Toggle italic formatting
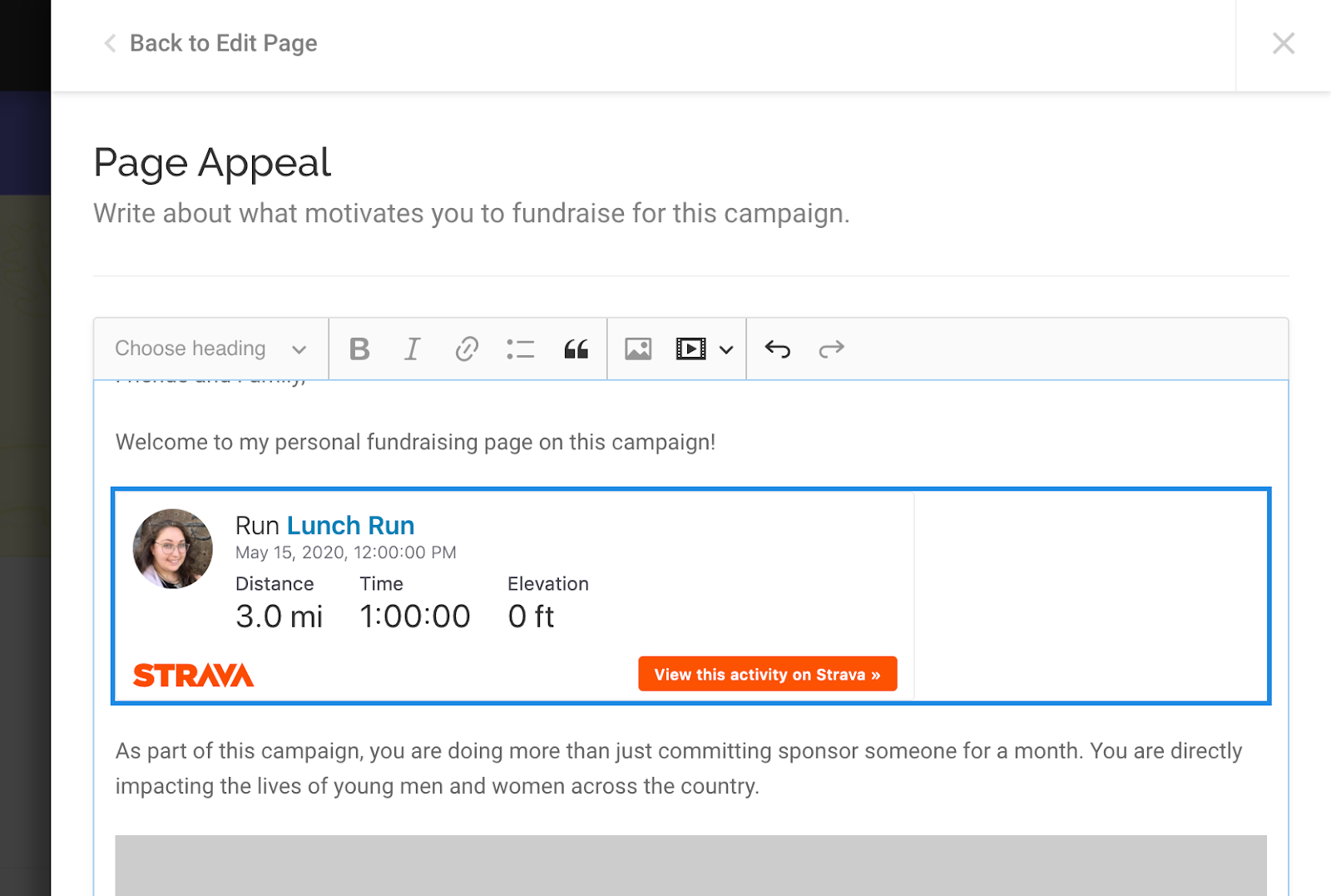1331x896 pixels. click(413, 349)
